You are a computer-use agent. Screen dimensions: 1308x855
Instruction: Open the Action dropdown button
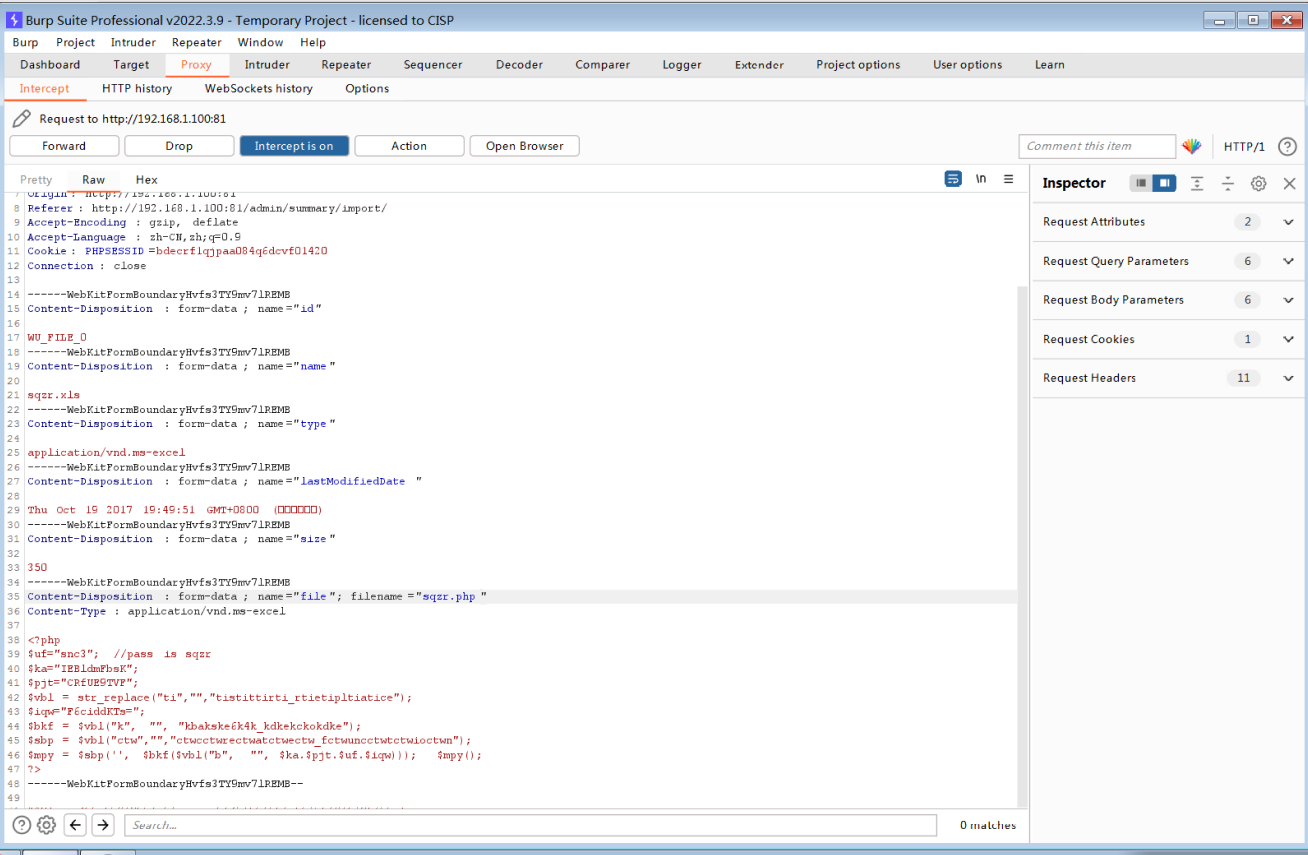click(x=409, y=146)
